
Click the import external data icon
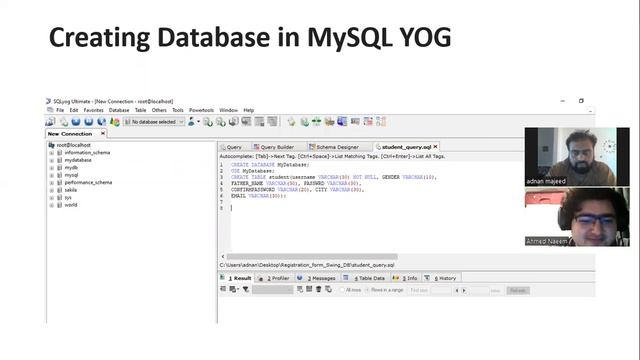[208, 122]
